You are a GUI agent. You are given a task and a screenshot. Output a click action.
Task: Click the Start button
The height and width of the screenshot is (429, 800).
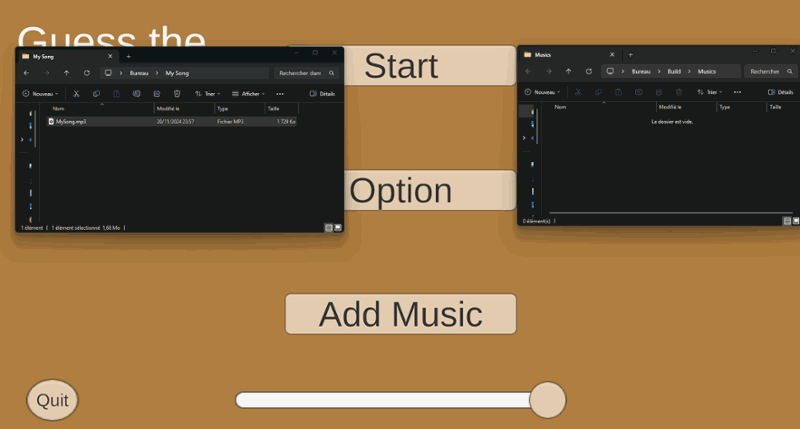pyautogui.click(x=430, y=66)
